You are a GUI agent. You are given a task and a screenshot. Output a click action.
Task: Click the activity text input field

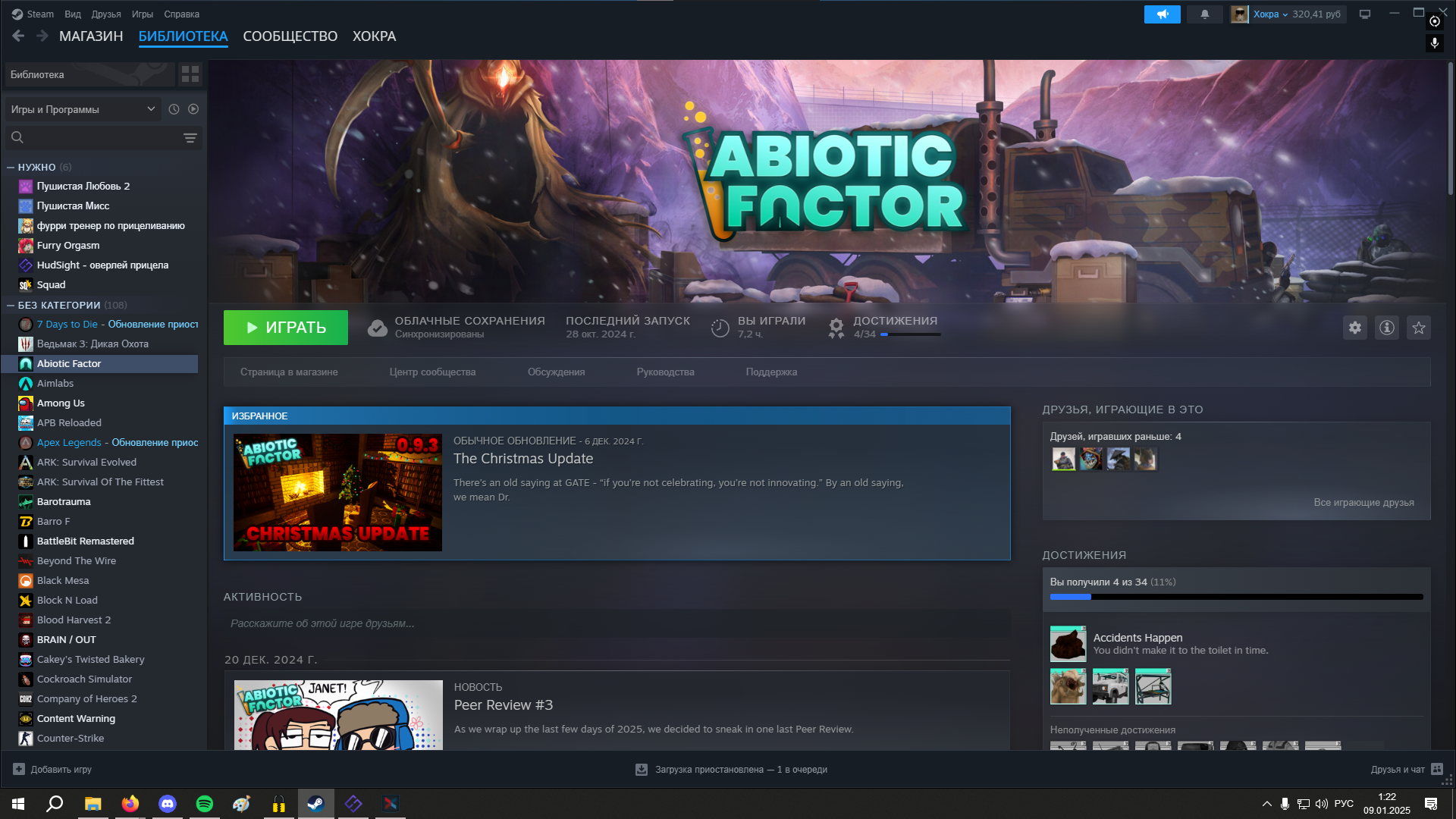[x=617, y=623]
